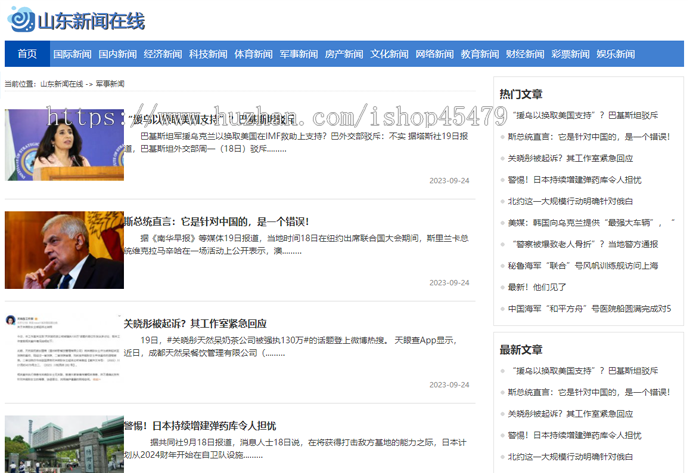Open 军事新闻 in the navigation bar

299,54
